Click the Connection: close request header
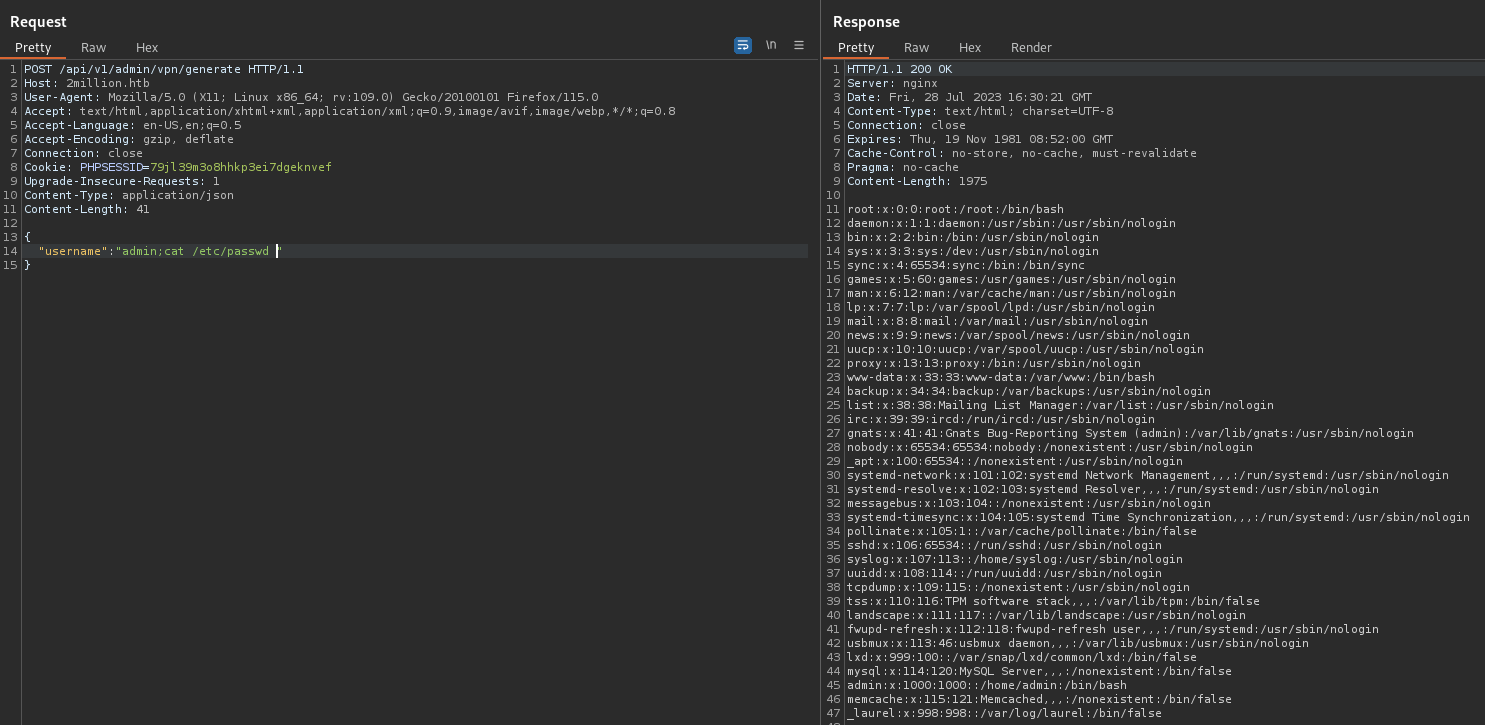 [83, 153]
